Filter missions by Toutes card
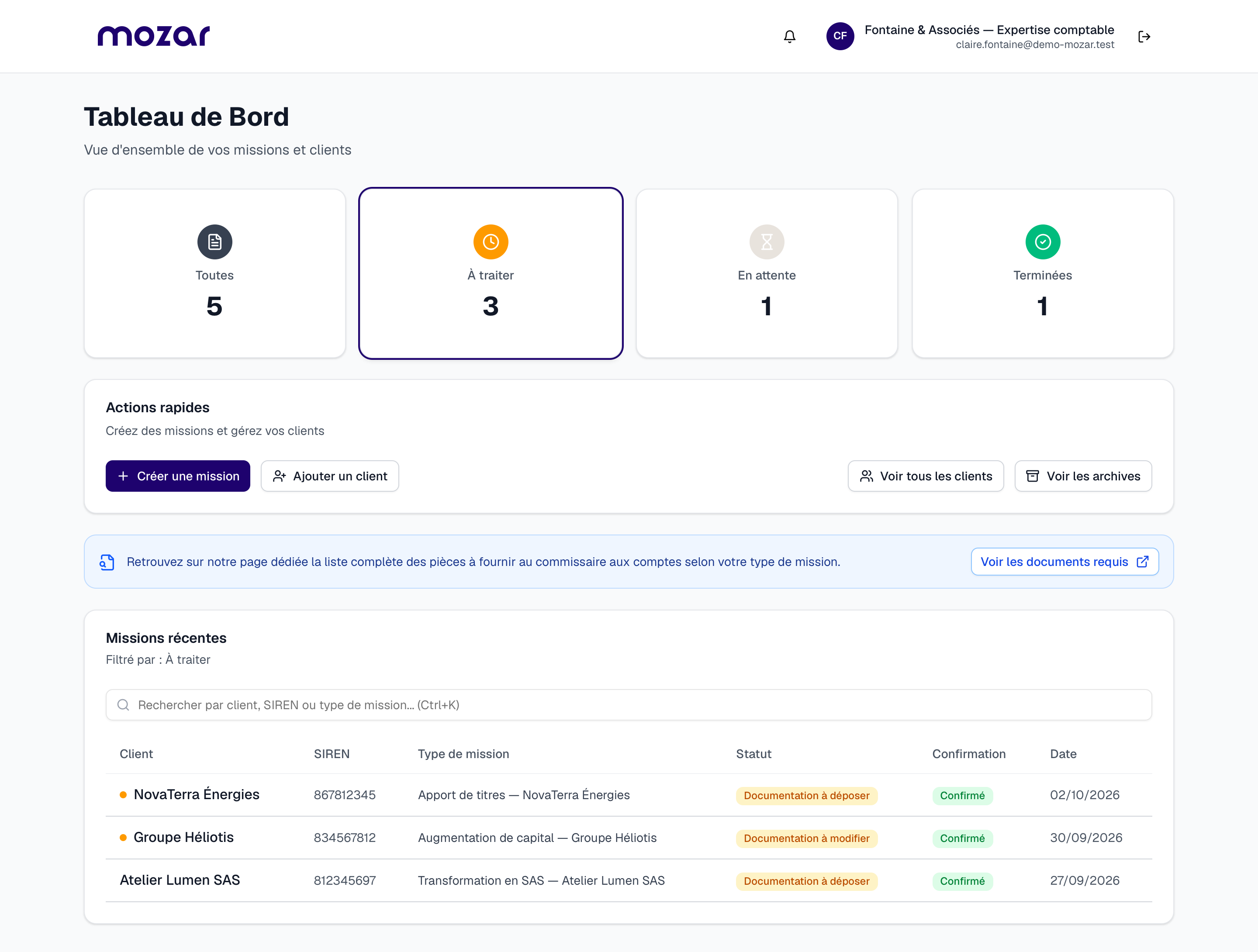 click(215, 273)
